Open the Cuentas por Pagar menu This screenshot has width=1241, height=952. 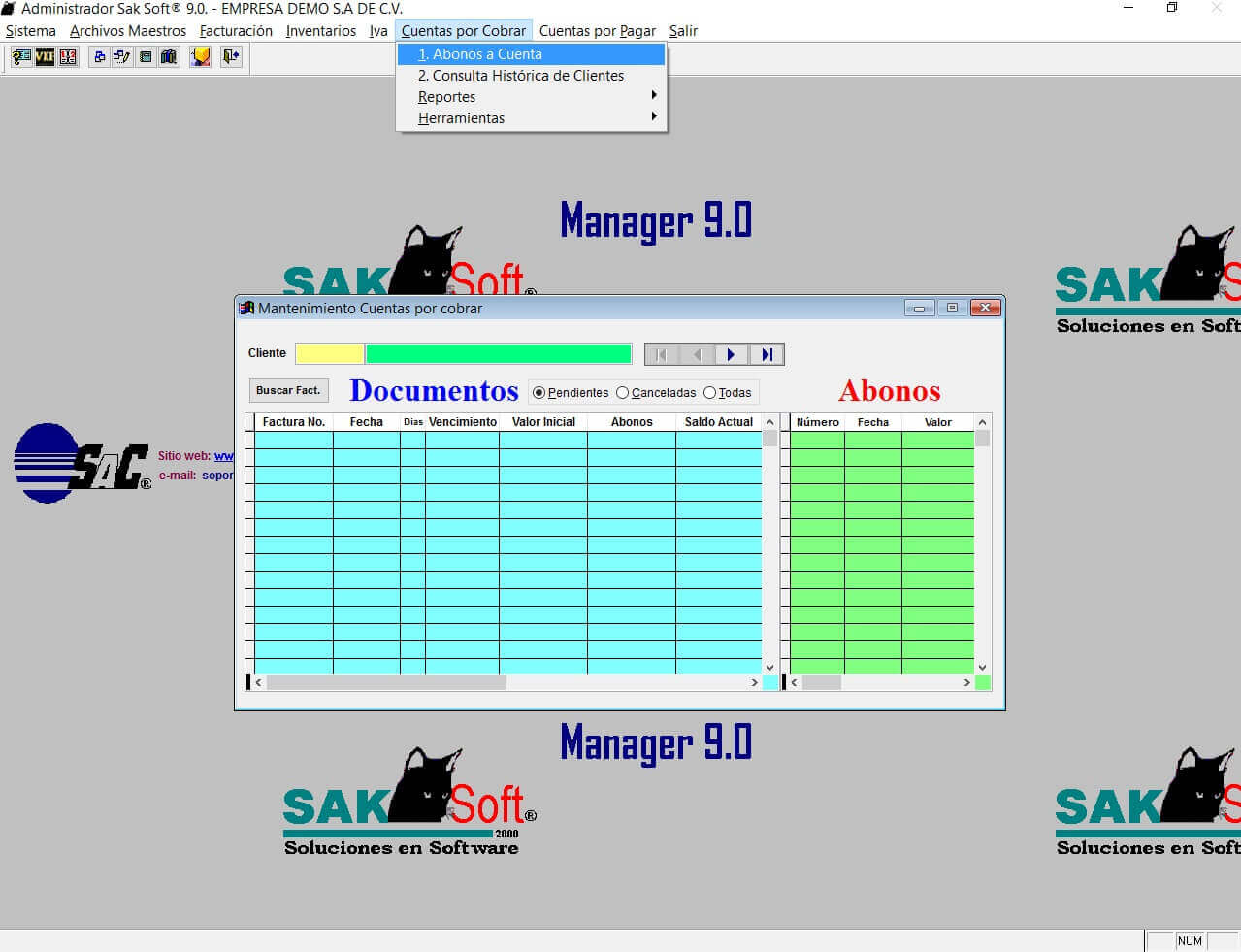point(598,31)
